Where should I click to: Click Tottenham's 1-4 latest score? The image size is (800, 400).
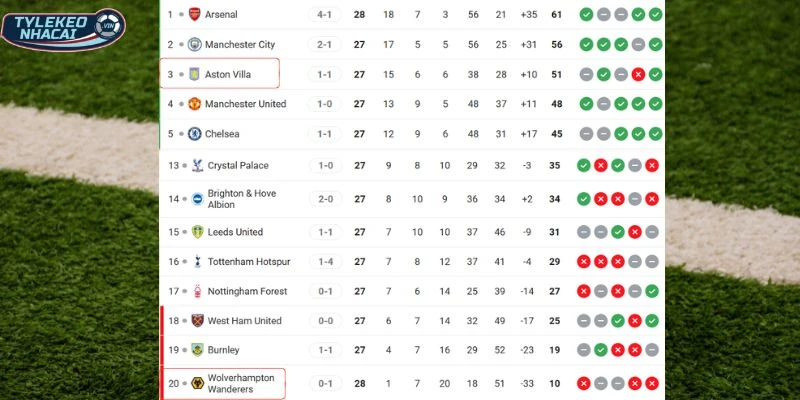(x=324, y=262)
